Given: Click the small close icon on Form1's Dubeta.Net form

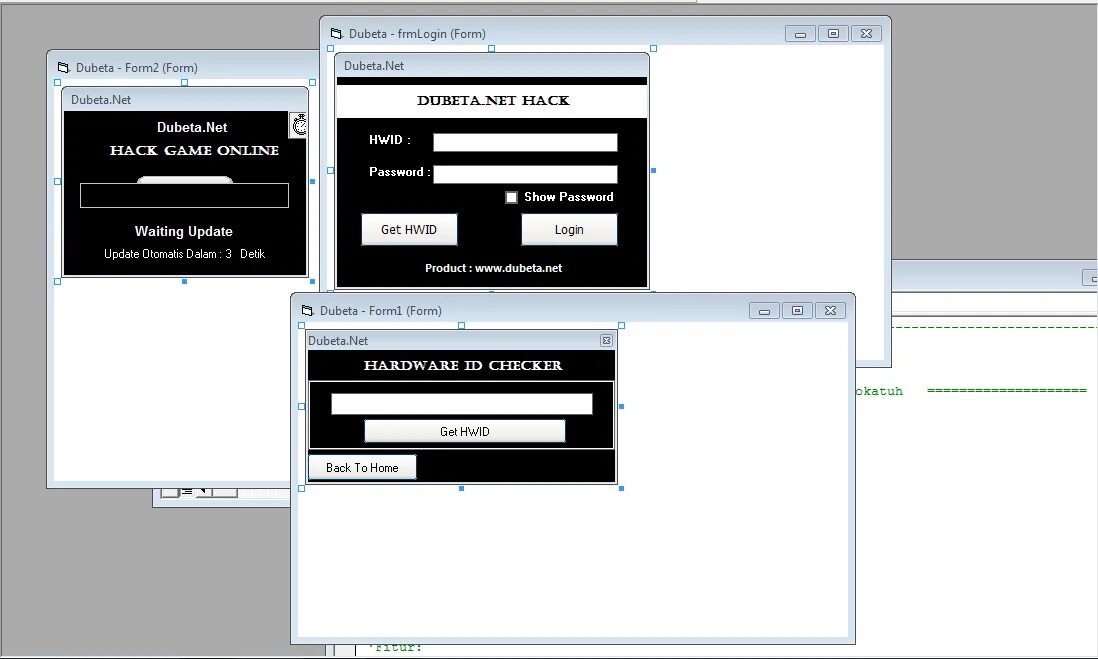Looking at the screenshot, I should click(606, 340).
